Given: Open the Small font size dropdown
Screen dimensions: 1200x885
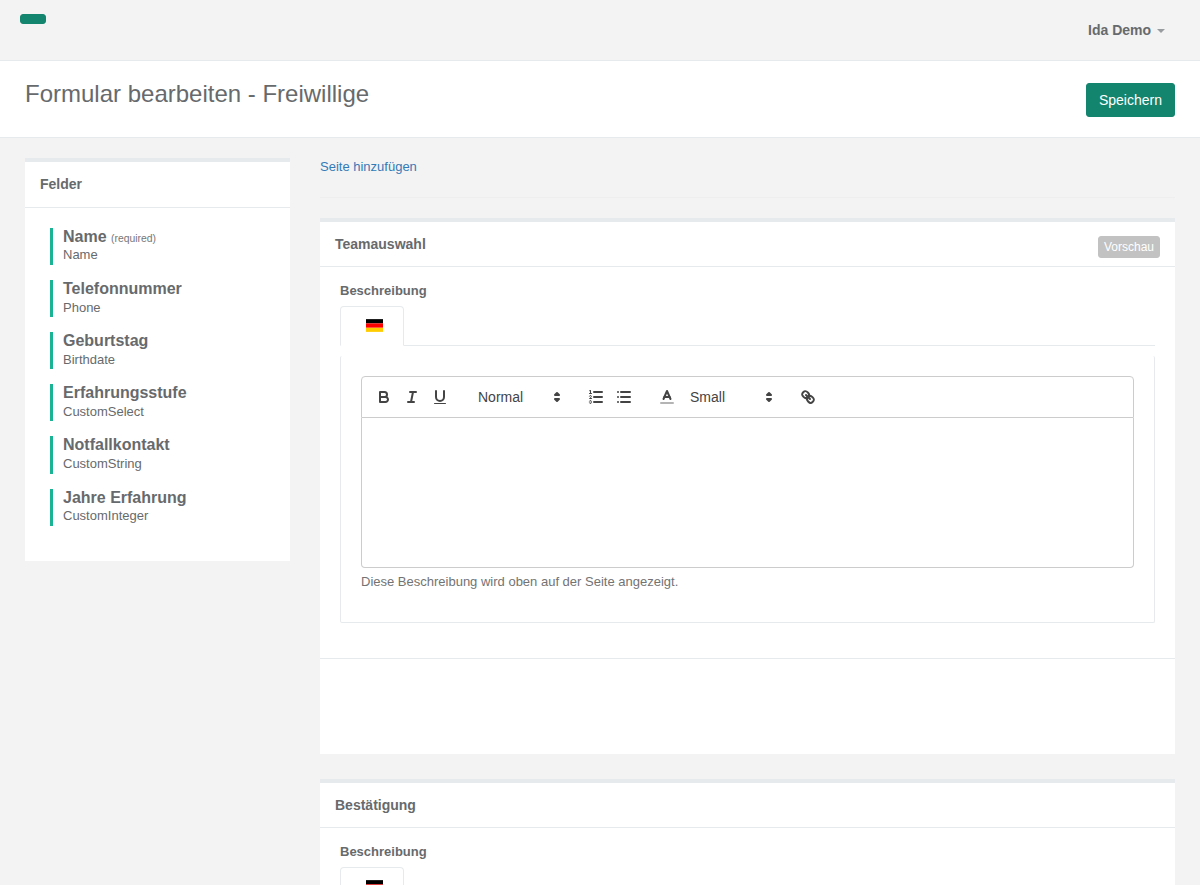Looking at the screenshot, I should (731, 397).
